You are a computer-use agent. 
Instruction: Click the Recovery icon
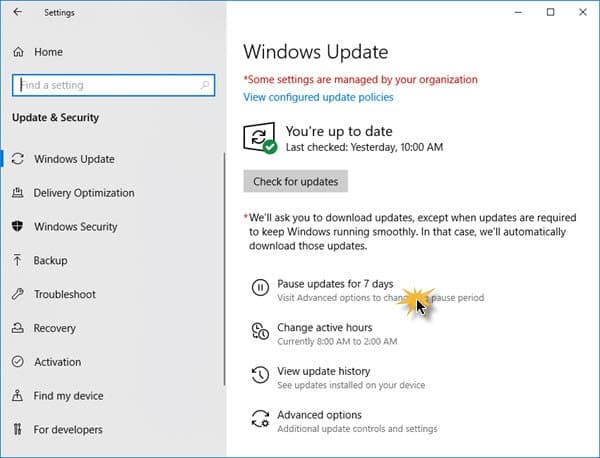(x=18, y=328)
